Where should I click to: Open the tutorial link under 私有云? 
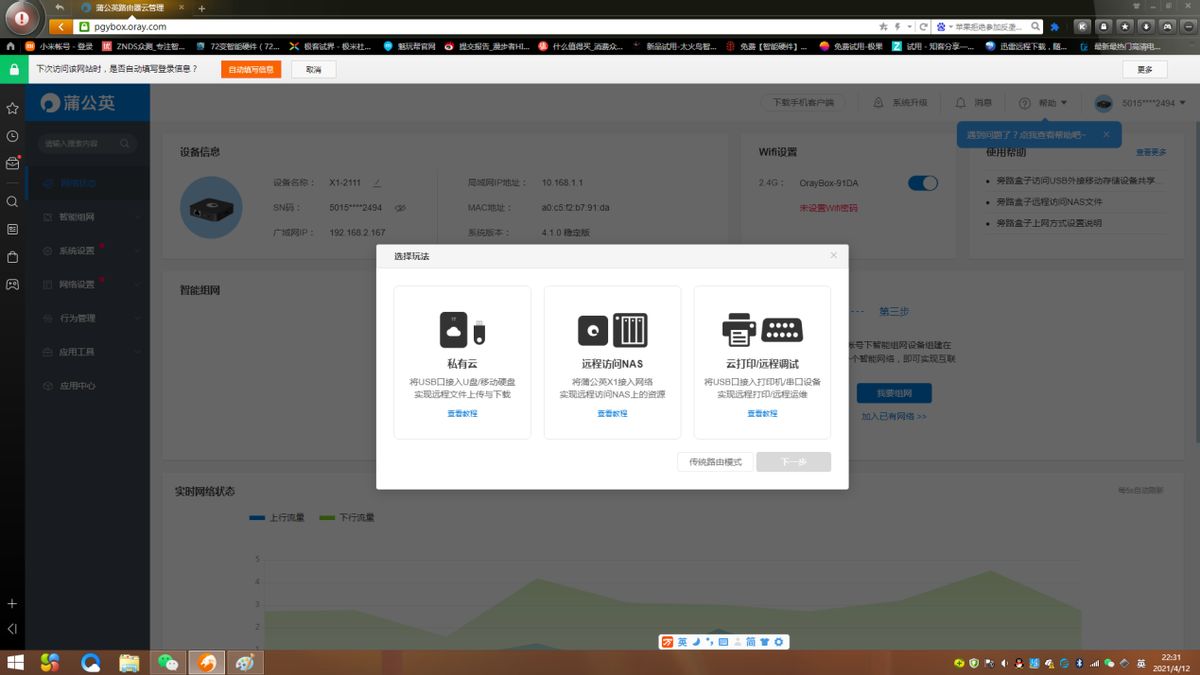coord(462,413)
